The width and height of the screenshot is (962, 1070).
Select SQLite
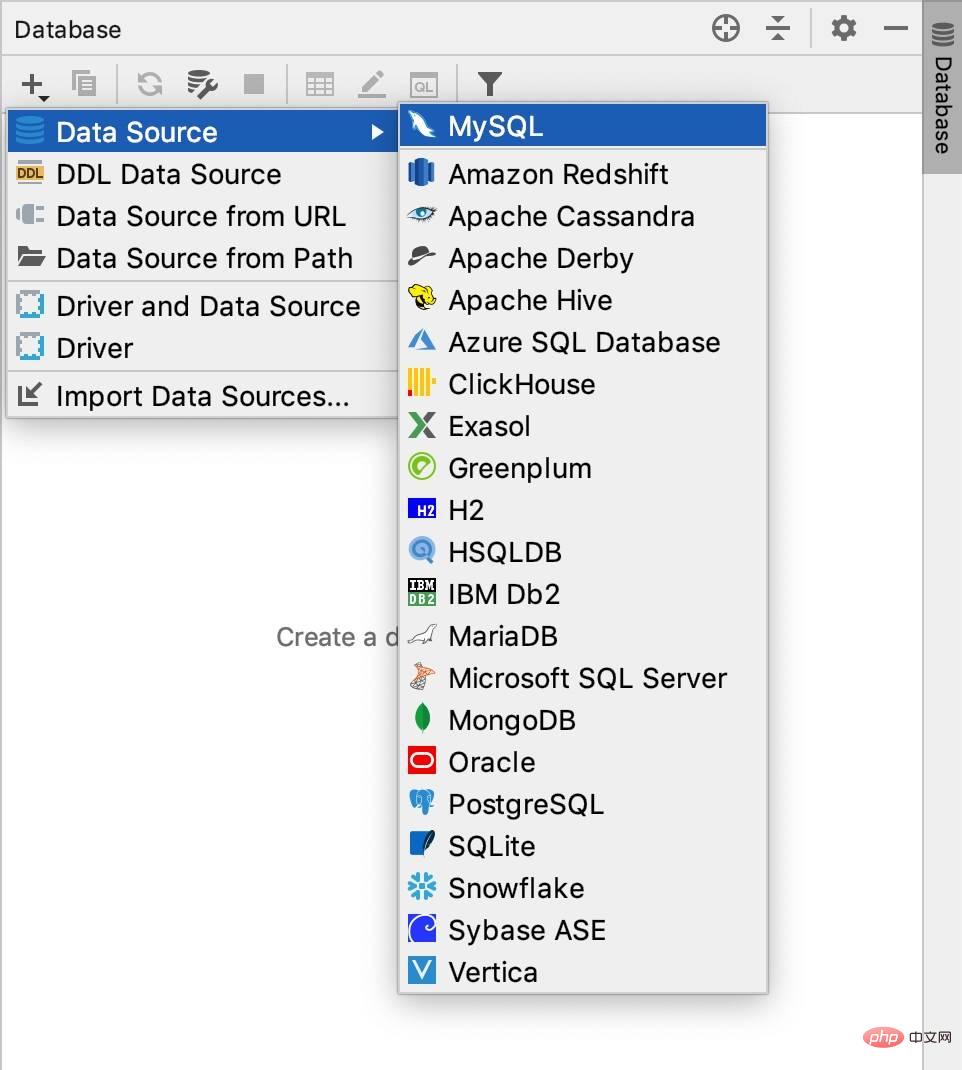point(583,846)
